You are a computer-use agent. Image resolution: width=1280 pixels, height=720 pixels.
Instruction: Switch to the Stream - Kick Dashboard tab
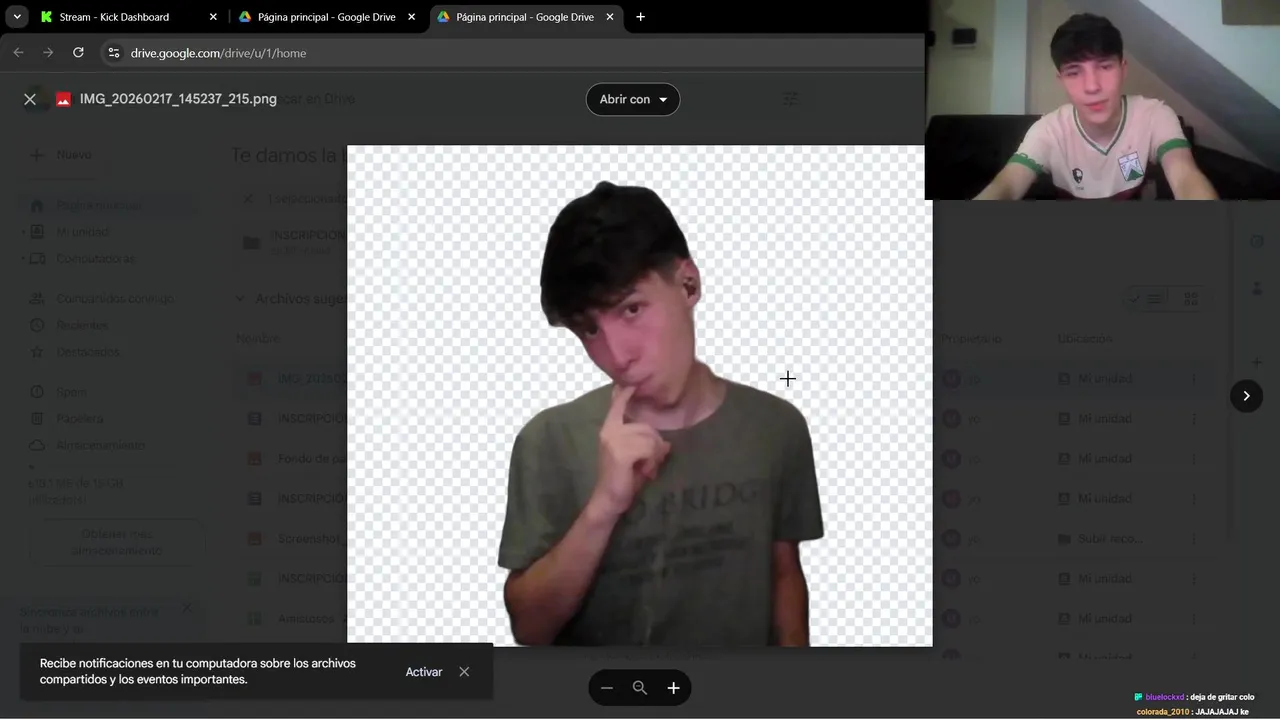[114, 17]
